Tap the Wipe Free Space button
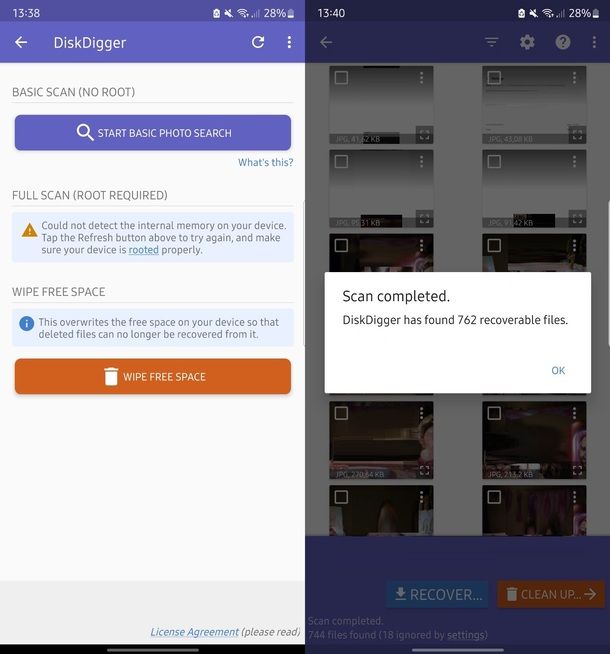610x654 pixels. 153,376
